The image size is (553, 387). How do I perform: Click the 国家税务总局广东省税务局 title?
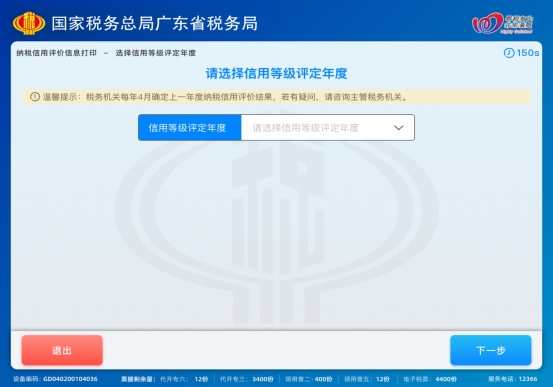click(x=155, y=24)
